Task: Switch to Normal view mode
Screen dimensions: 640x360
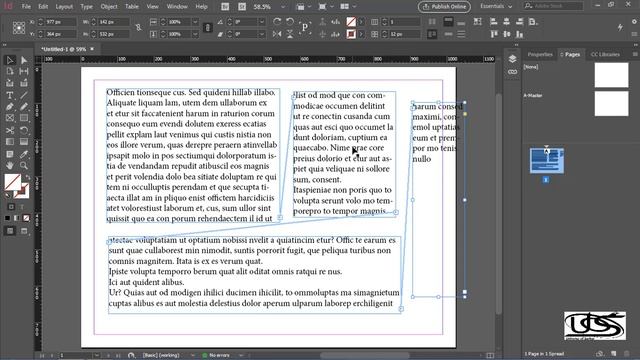Action: (x=10, y=231)
